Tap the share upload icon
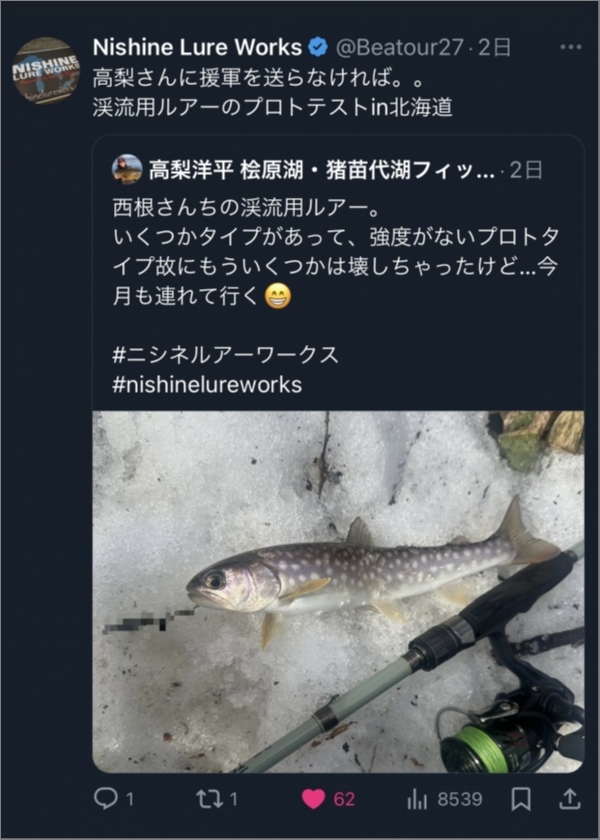Screen dimensions: 600x840 569,799
